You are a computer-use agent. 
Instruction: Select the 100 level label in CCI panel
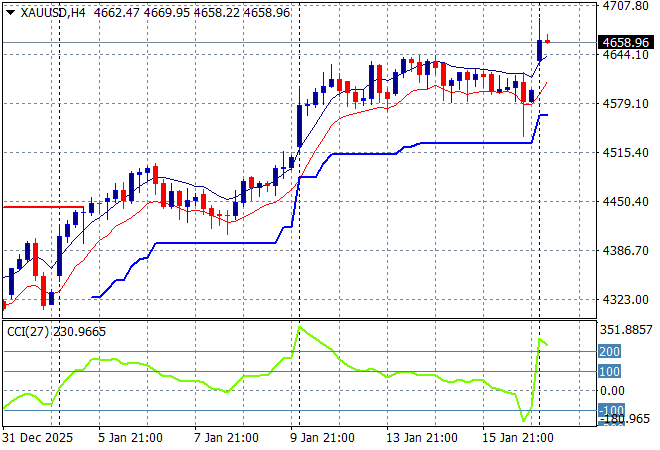pyautogui.click(x=610, y=372)
